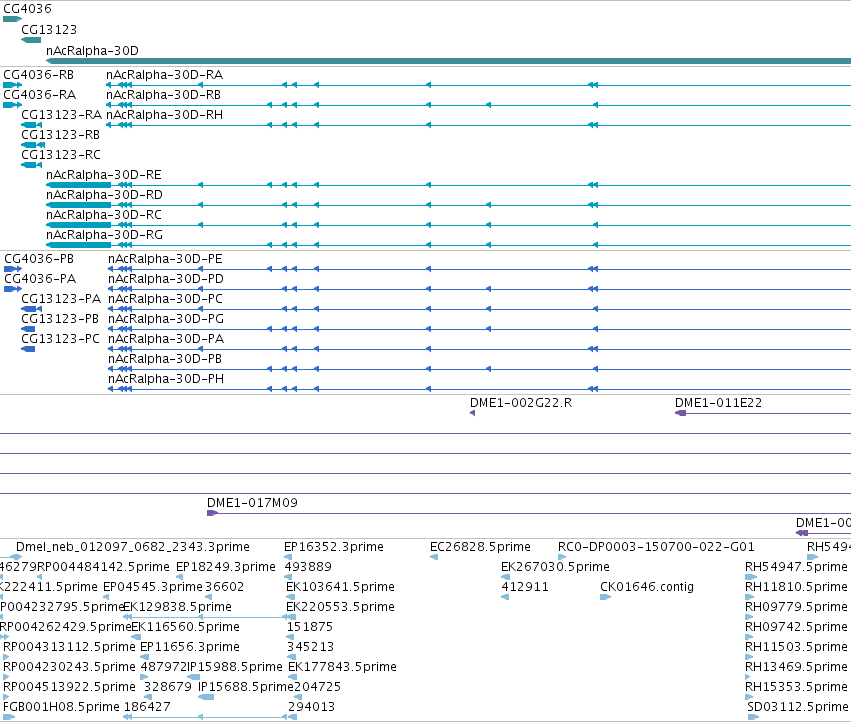Image resolution: width=851 pixels, height=722 pixels.
Task: Click the RH54947.5prime feature label
Action: tap(796, 567)
